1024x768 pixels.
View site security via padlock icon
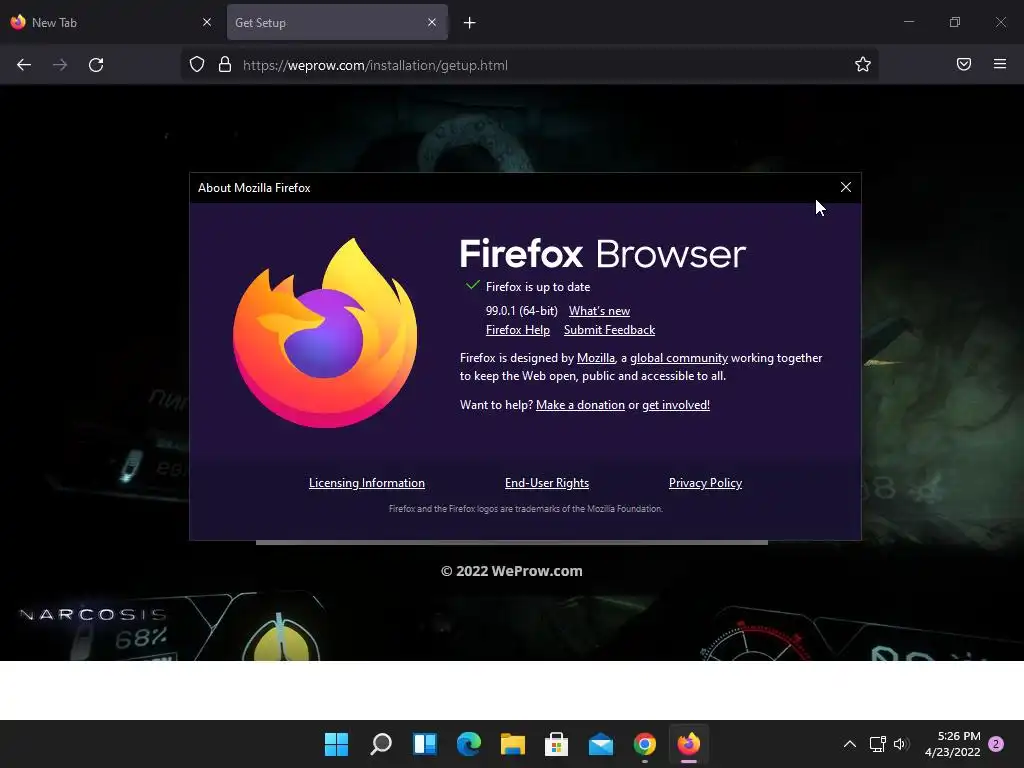225,65
